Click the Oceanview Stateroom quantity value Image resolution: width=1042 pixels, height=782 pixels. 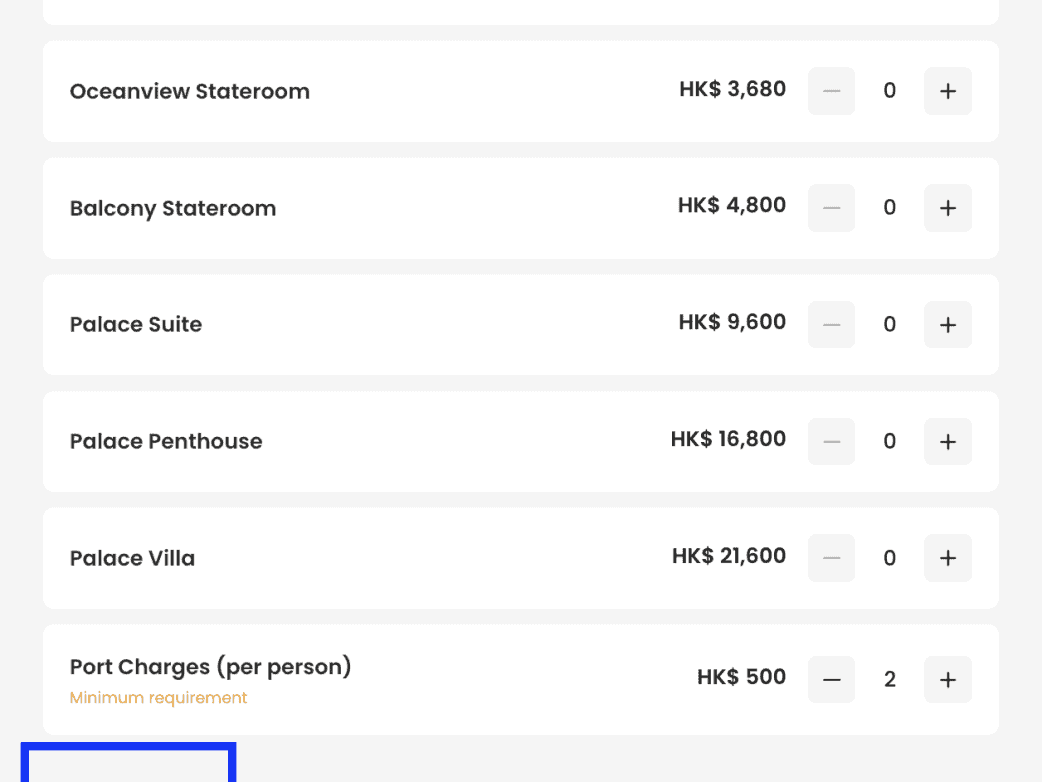pyautogui.click(x=889, y=91)
